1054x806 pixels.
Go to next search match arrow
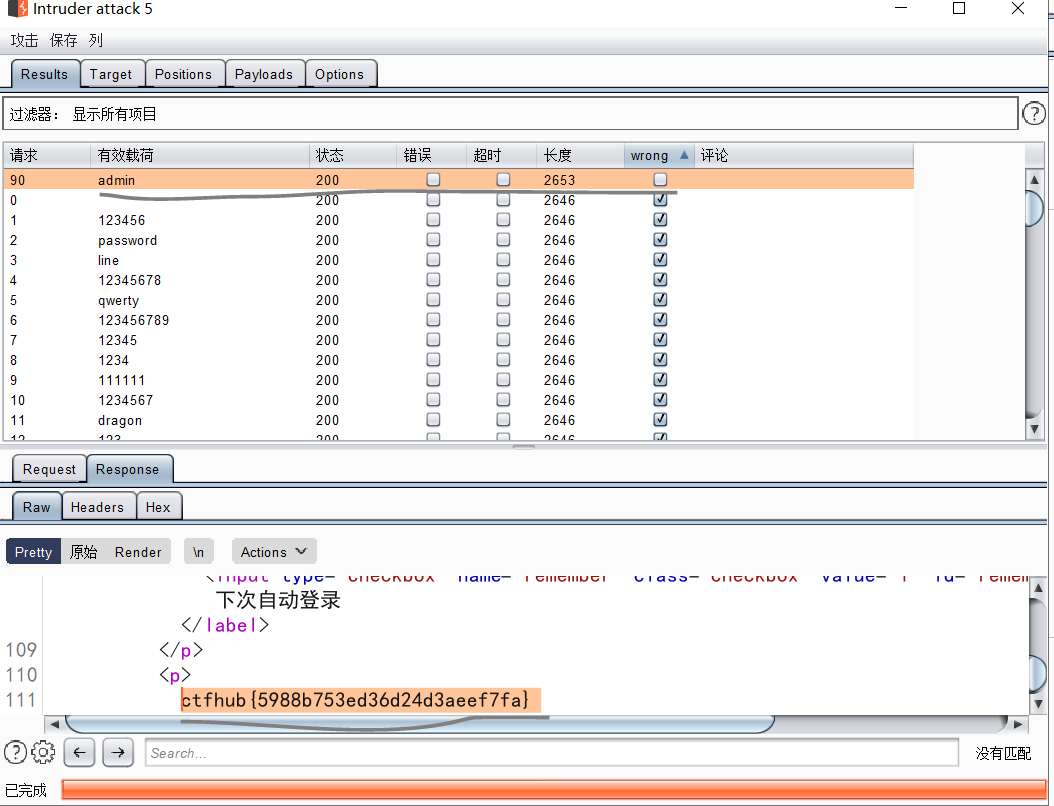118,752
